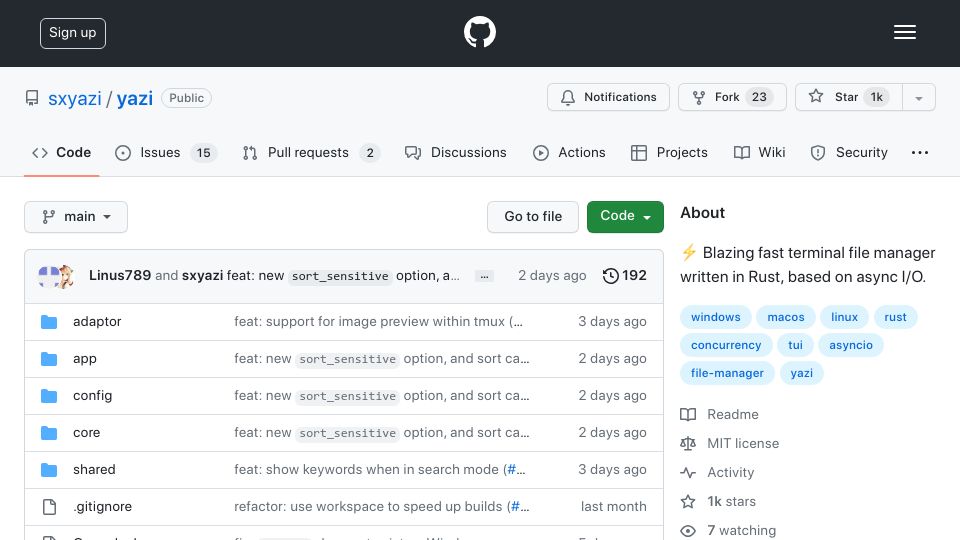This screenshot has height=540, width=960.
Task: Click the "last month" timestamp
Action: point(613,506)
